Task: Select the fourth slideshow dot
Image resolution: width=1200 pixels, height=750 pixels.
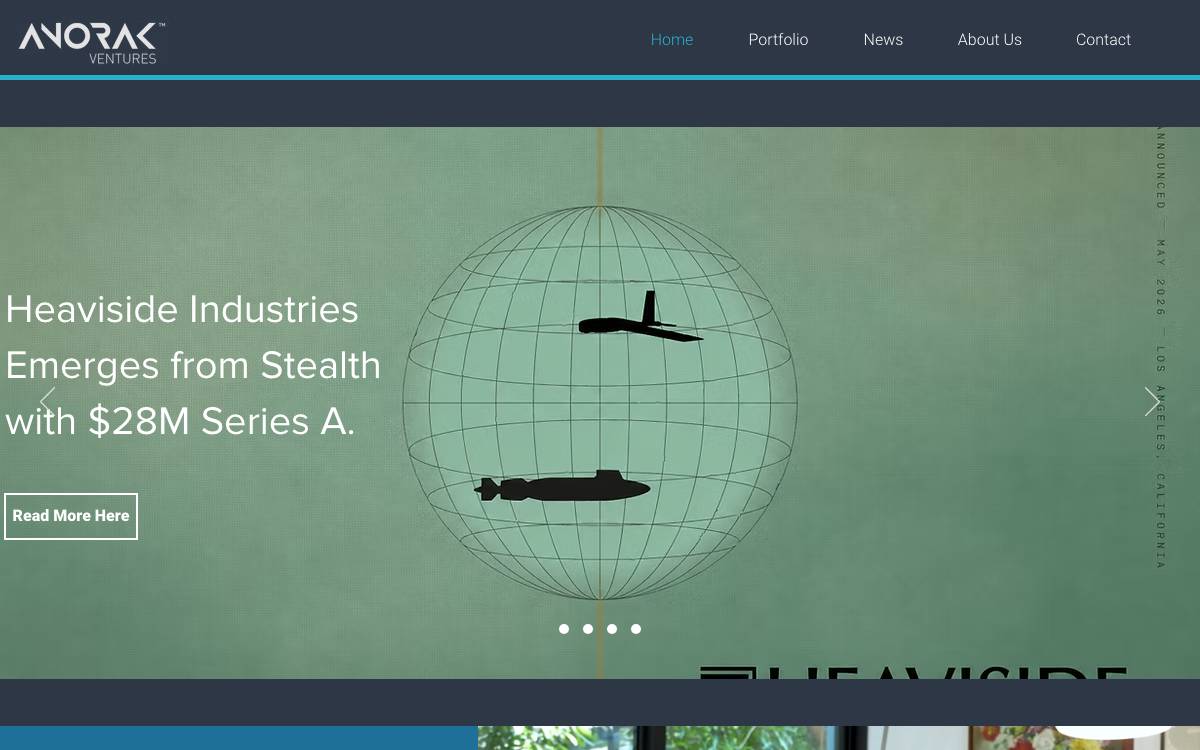Action: [x=636, y=629]
